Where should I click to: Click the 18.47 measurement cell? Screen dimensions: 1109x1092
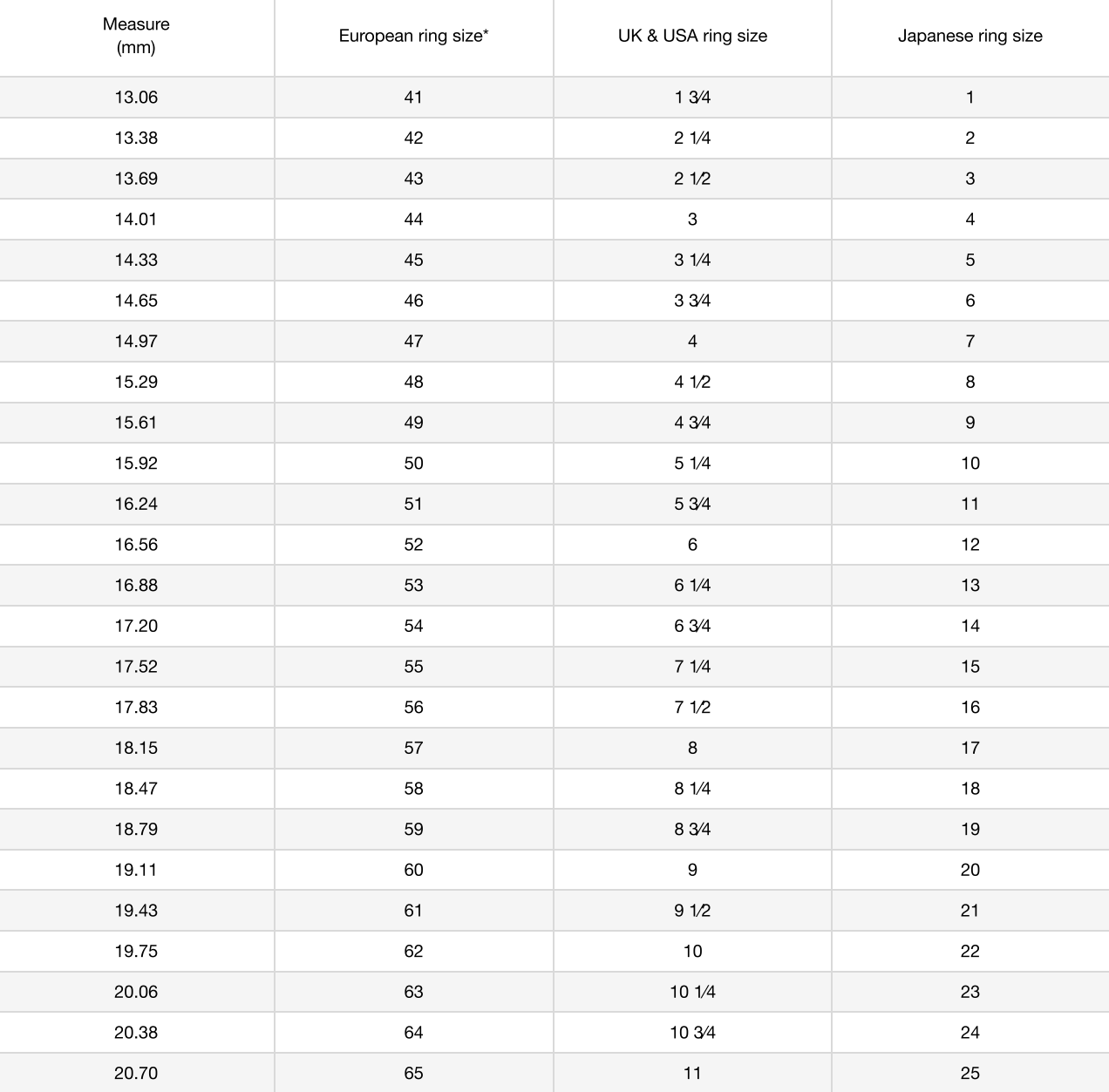136,789
